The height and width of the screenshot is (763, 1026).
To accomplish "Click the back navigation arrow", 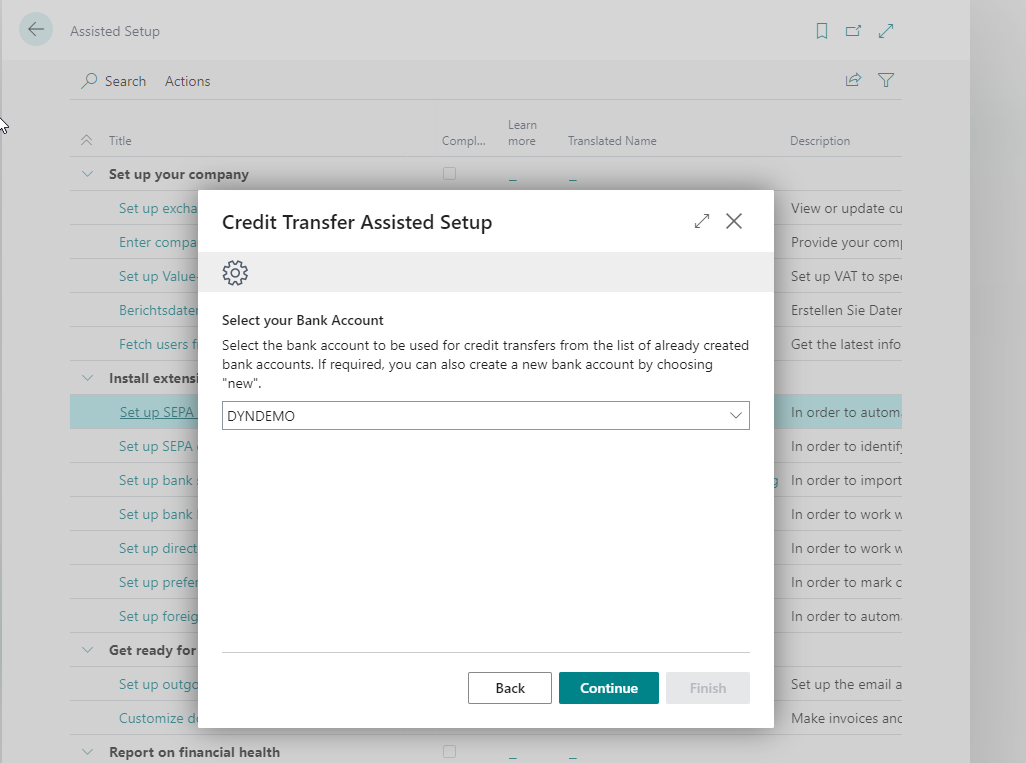I will point(36,30).
